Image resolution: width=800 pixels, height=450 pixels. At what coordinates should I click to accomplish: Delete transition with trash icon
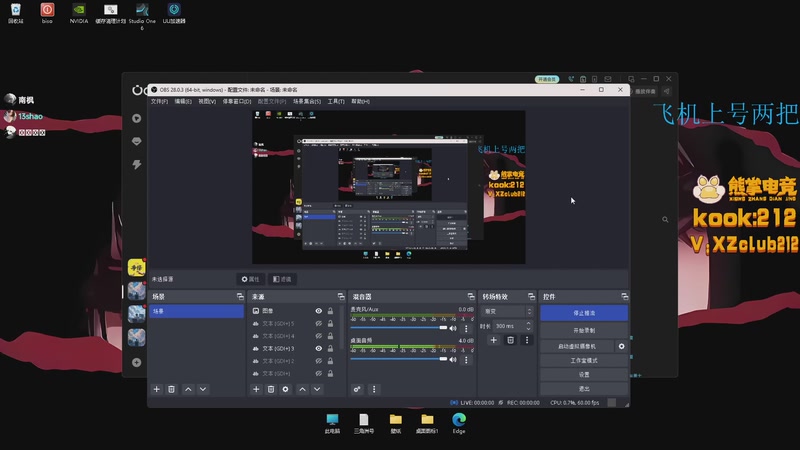510,340
